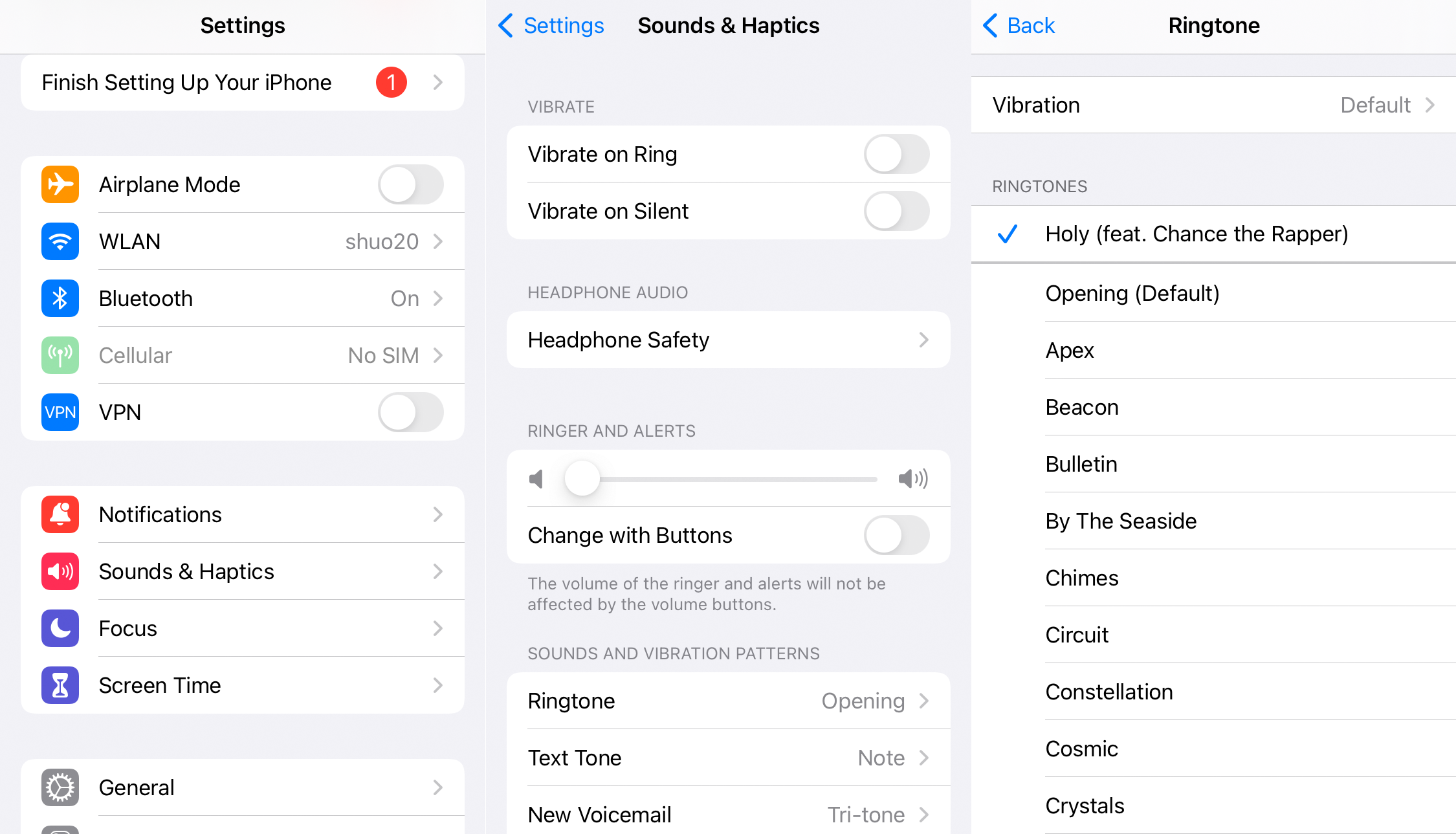The width and height of the screenshot is (1456, 834).
Task: Toggle Vibrate on Ring switch
Action: point(896,153)
